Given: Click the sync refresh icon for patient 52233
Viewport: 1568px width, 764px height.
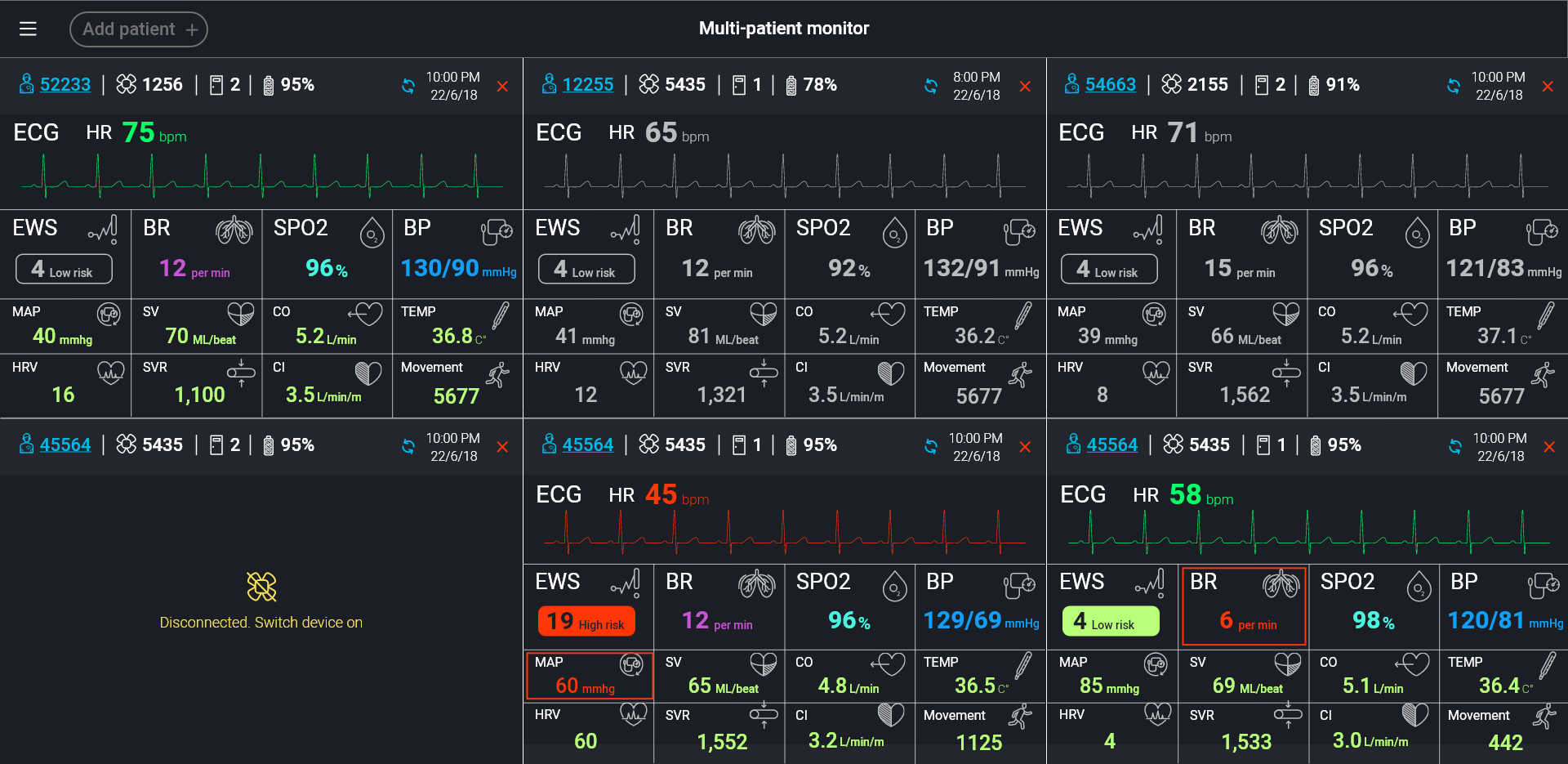Looking at the screenshot, I should [408, 85].
